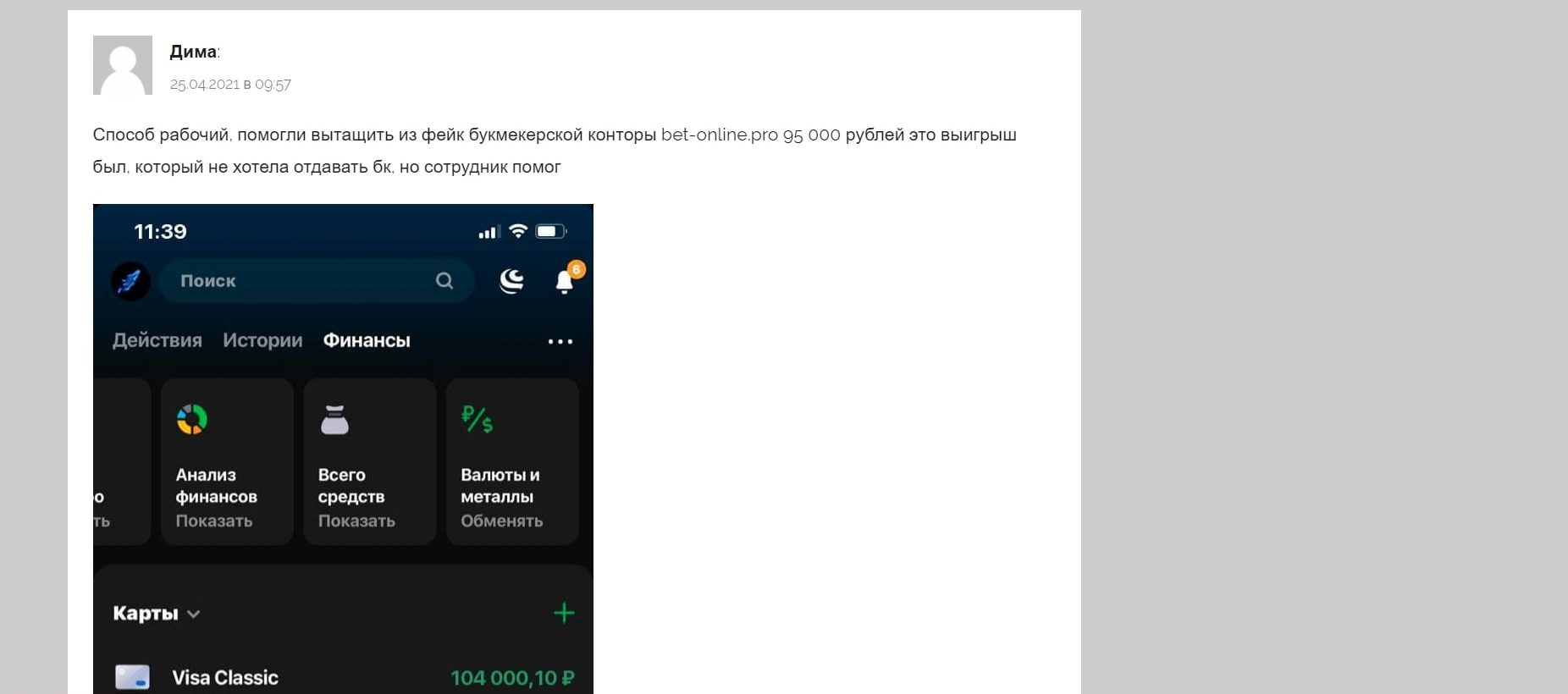This screenshot has height=694, width=1568.
Task: Add a new card with plus icon
Action: 564,613
